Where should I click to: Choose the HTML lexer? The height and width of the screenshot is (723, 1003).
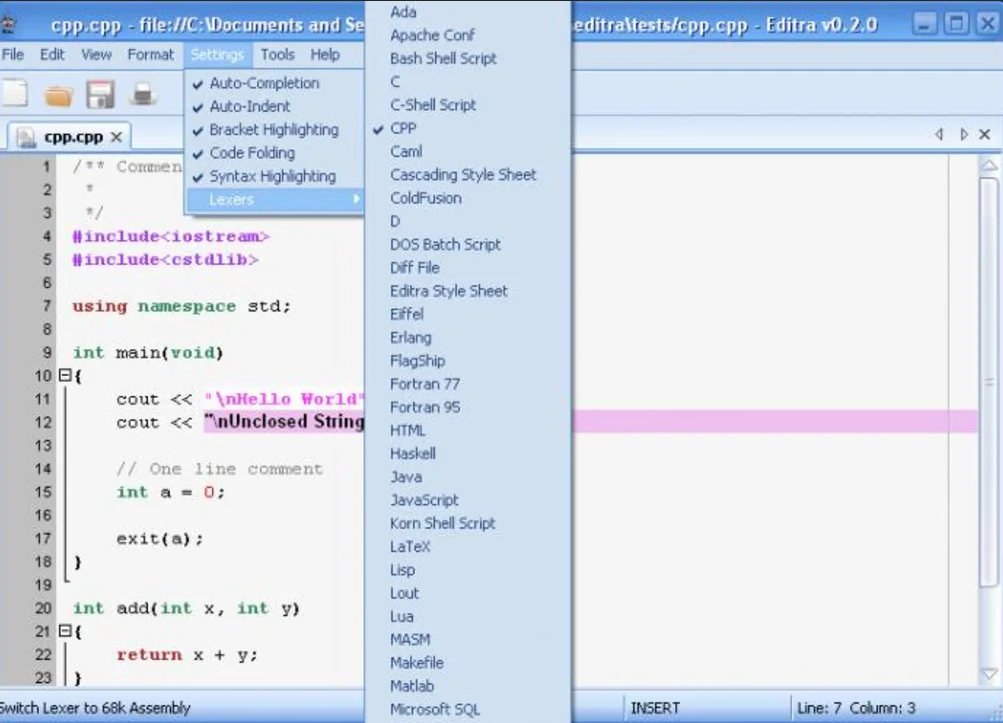[x=468, y=431]
